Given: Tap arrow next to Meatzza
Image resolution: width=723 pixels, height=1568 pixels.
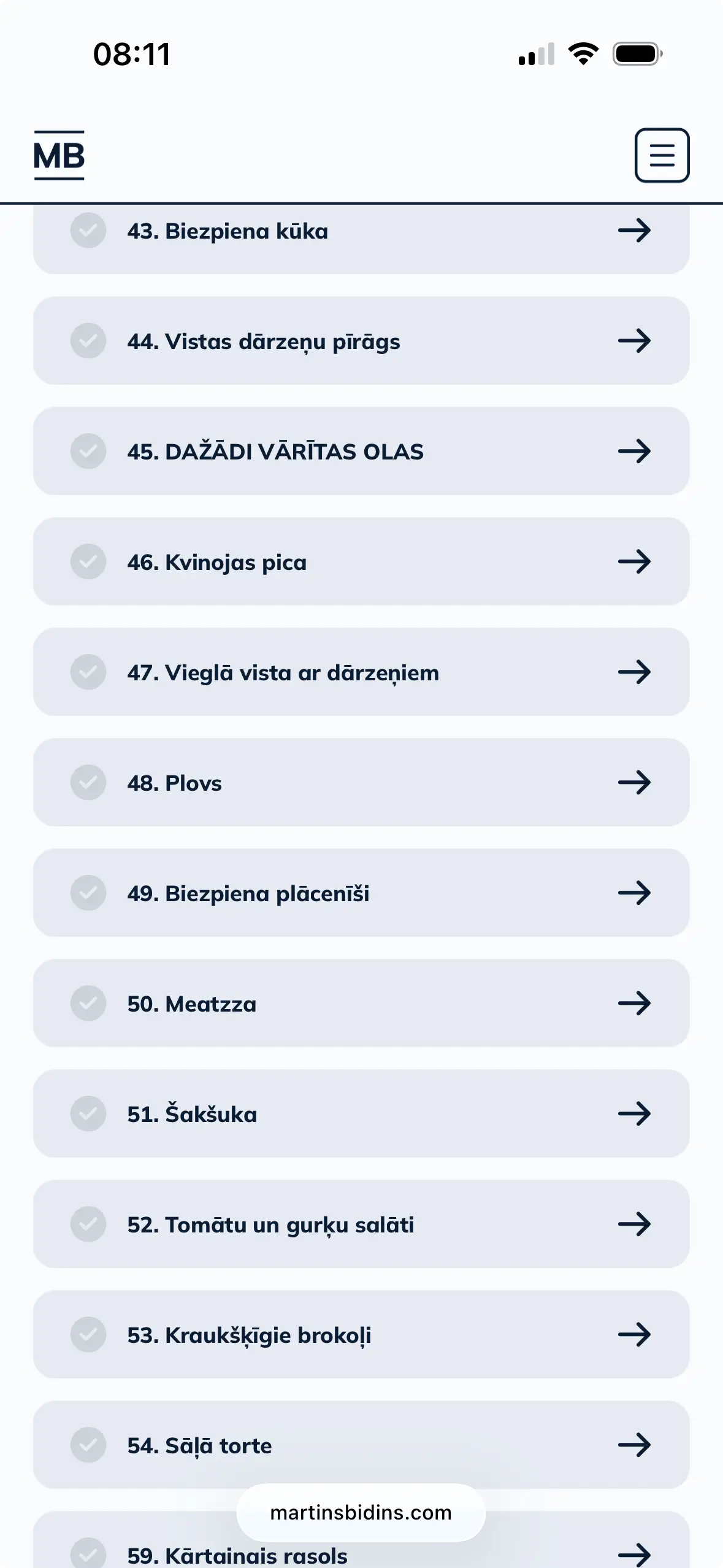Looking at the screenshot, I should (x=634, y=1004).
